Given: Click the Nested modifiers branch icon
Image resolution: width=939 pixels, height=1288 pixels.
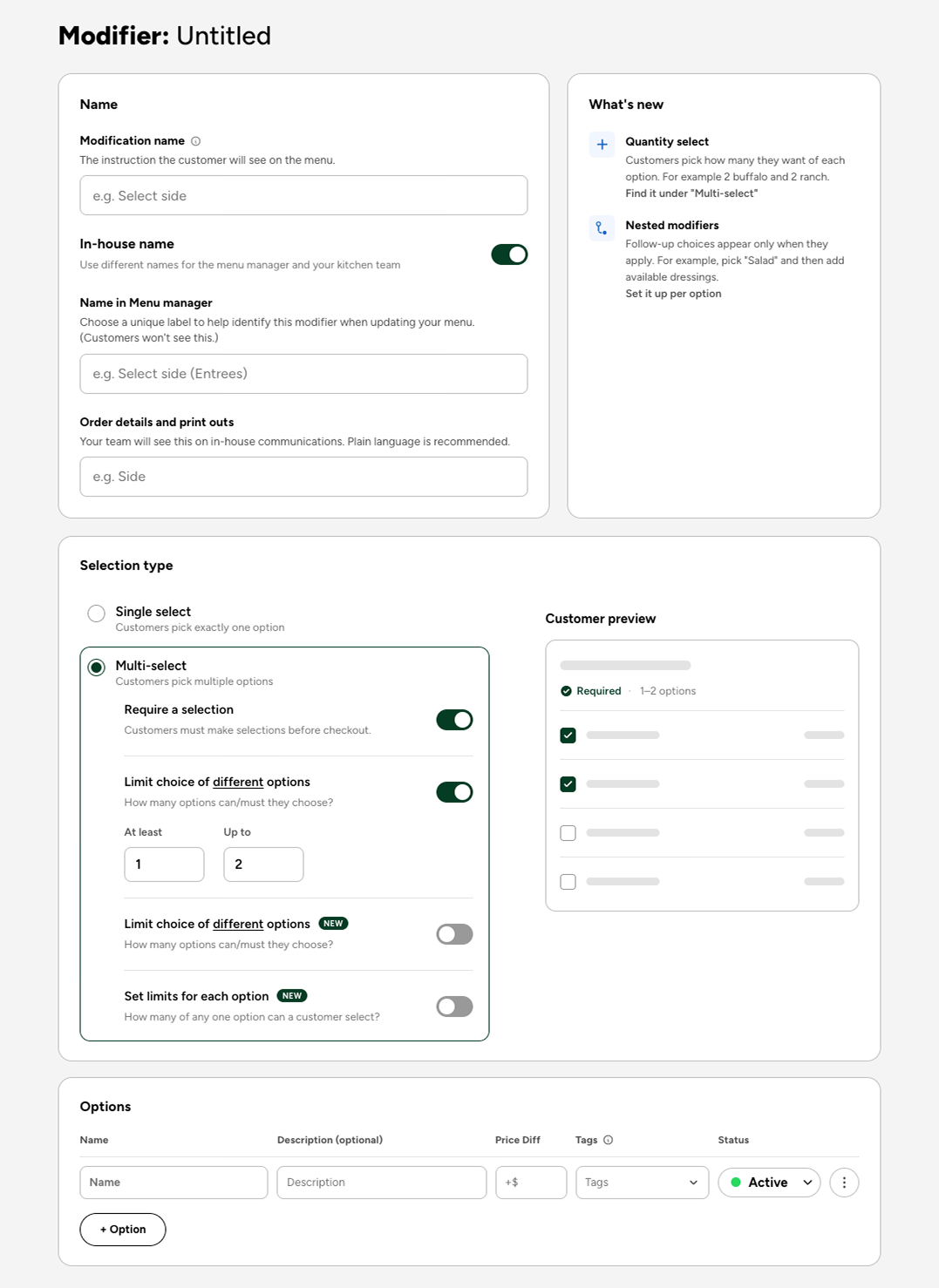Looking at the screenshot, I should click(602, 228).
